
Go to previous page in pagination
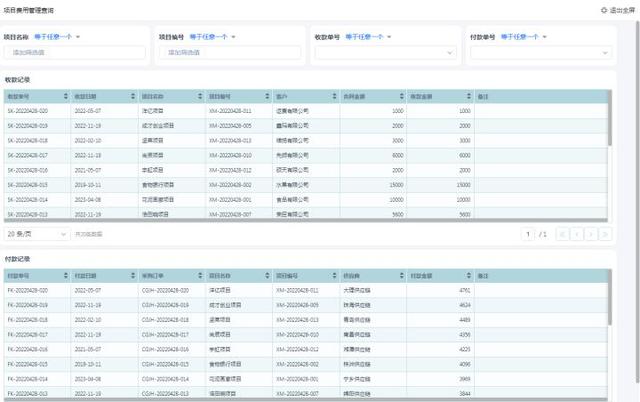tap(576, 234)
